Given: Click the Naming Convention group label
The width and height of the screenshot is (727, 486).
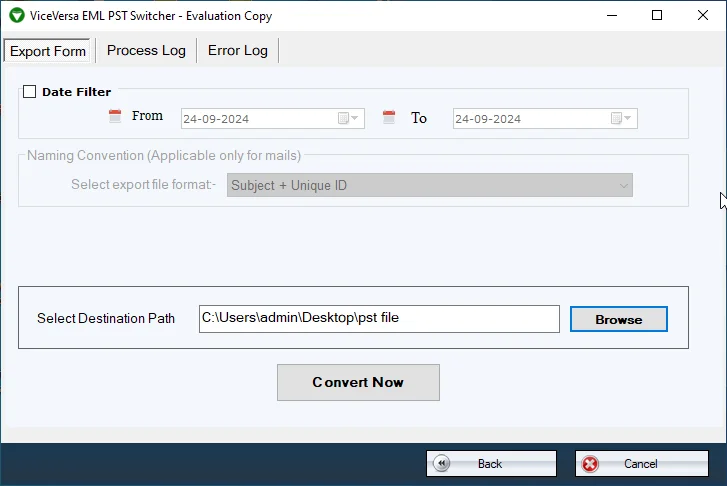Looking at the screenshot, I should (164, 155).
